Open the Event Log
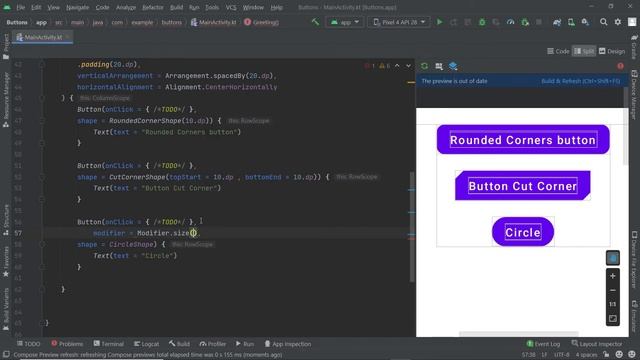The image size is (640, 360). coord(543,344)
